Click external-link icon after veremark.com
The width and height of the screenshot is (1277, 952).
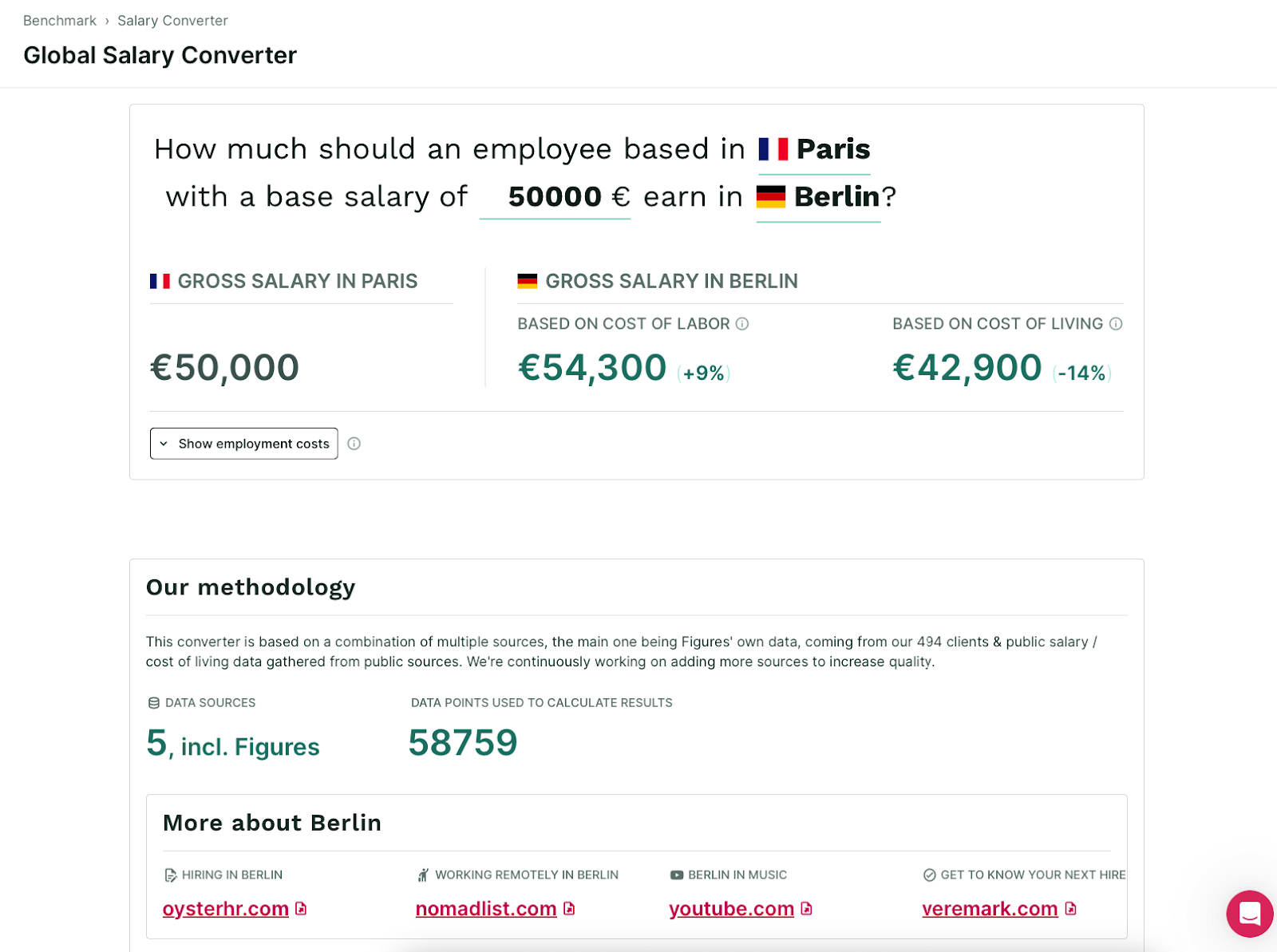click(x=1071, y=909)
